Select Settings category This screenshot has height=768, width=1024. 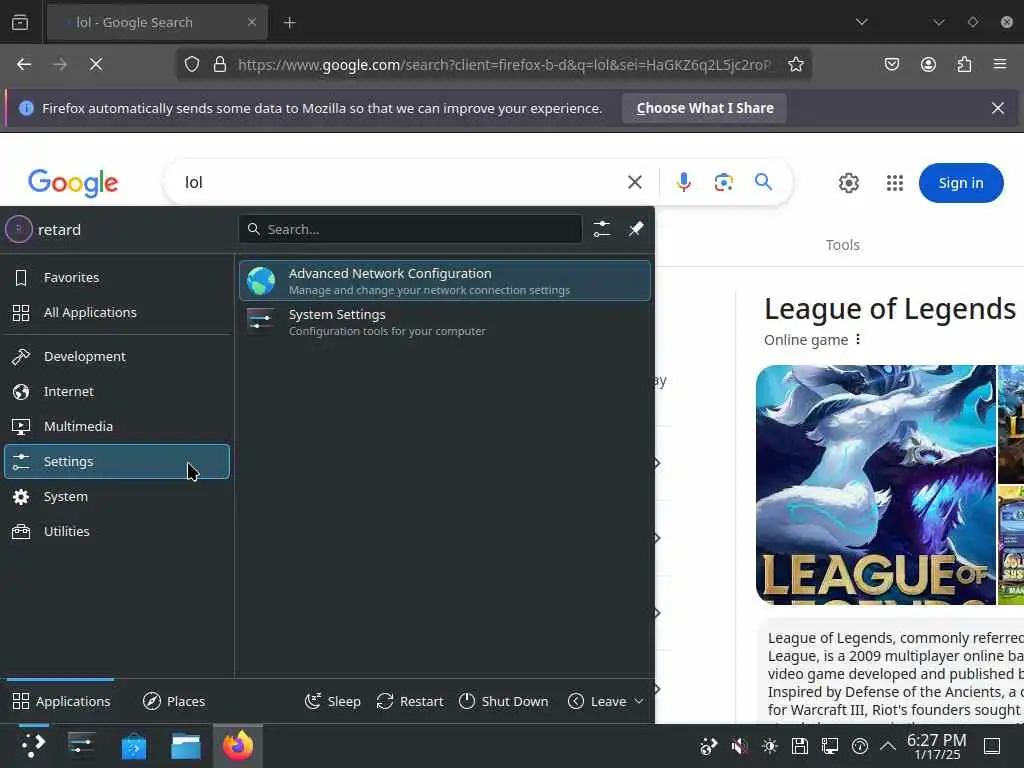[117, 462]
